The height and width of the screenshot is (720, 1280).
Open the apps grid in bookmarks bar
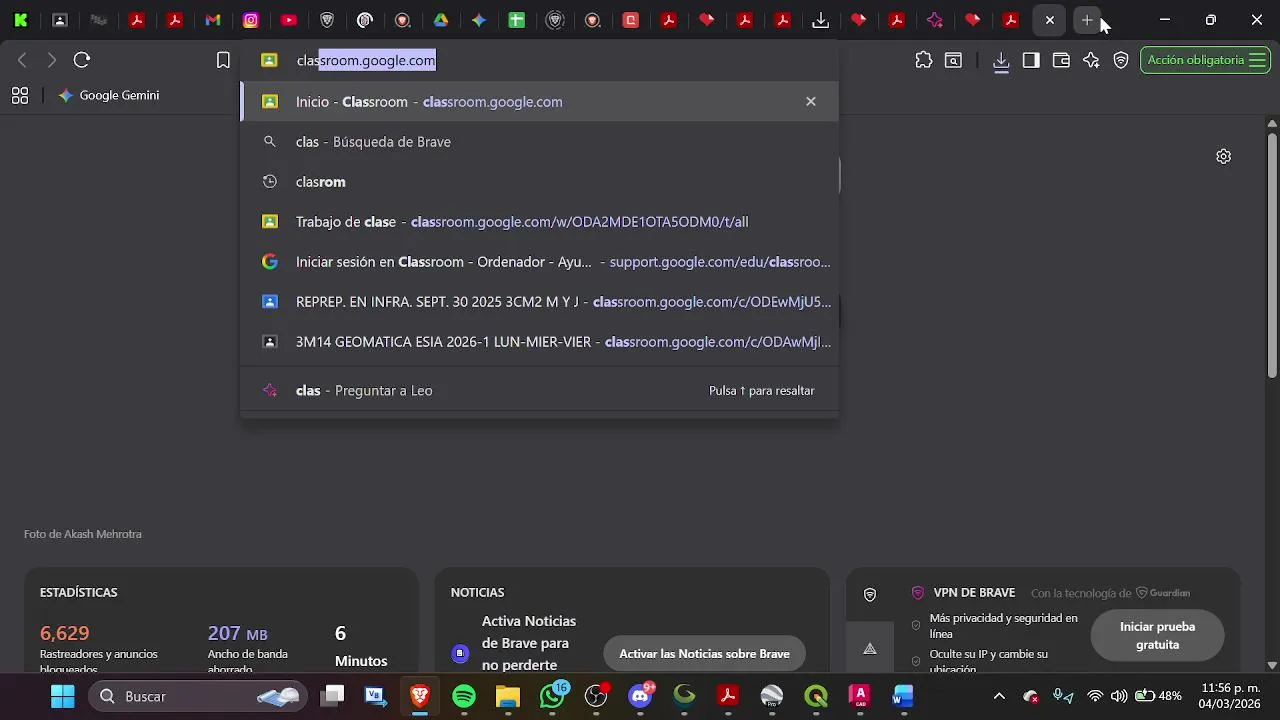click(20, 95)
